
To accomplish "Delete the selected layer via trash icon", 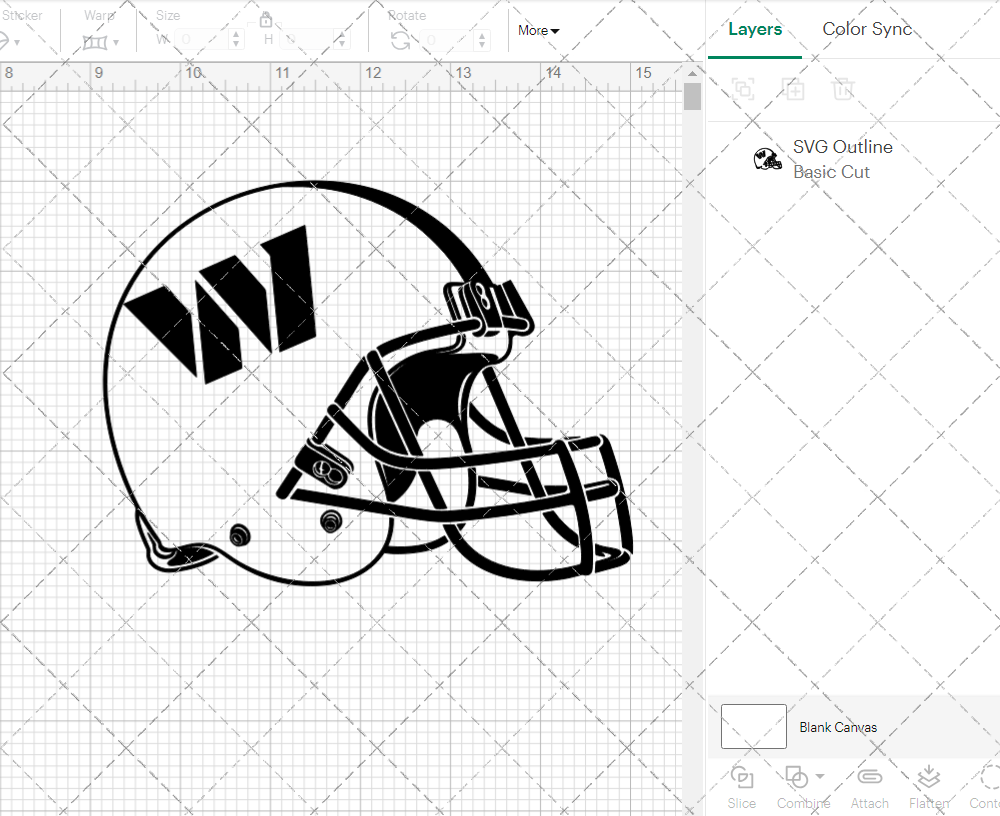I will tap(843, 89).
